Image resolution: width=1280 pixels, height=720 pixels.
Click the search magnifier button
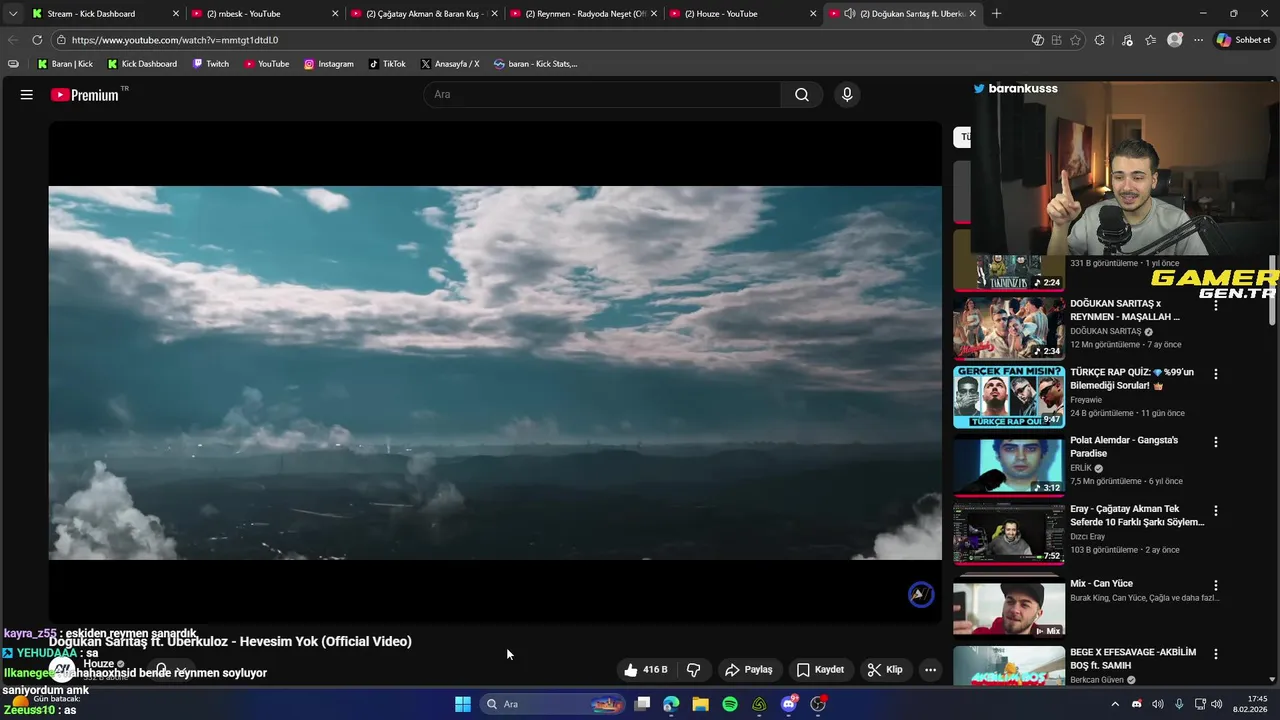[802, 95]
